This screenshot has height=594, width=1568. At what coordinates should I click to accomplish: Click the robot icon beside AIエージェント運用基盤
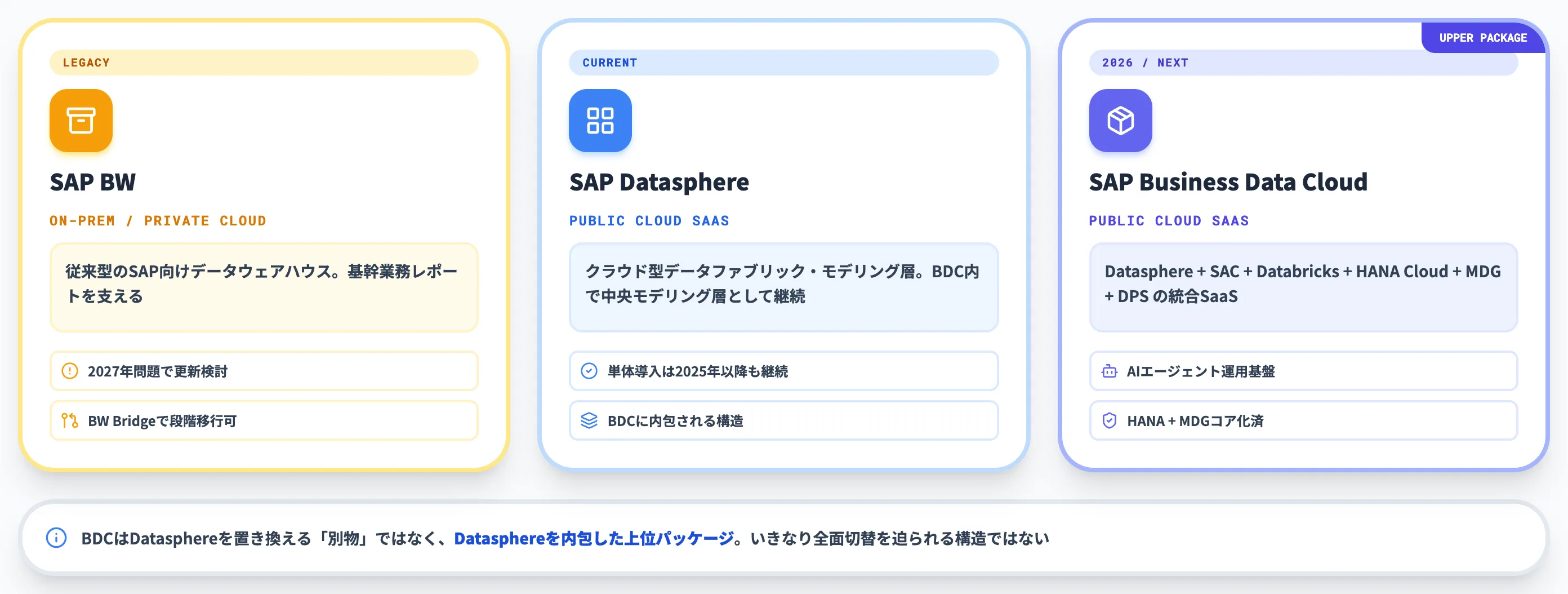[x=1109, y=371]
